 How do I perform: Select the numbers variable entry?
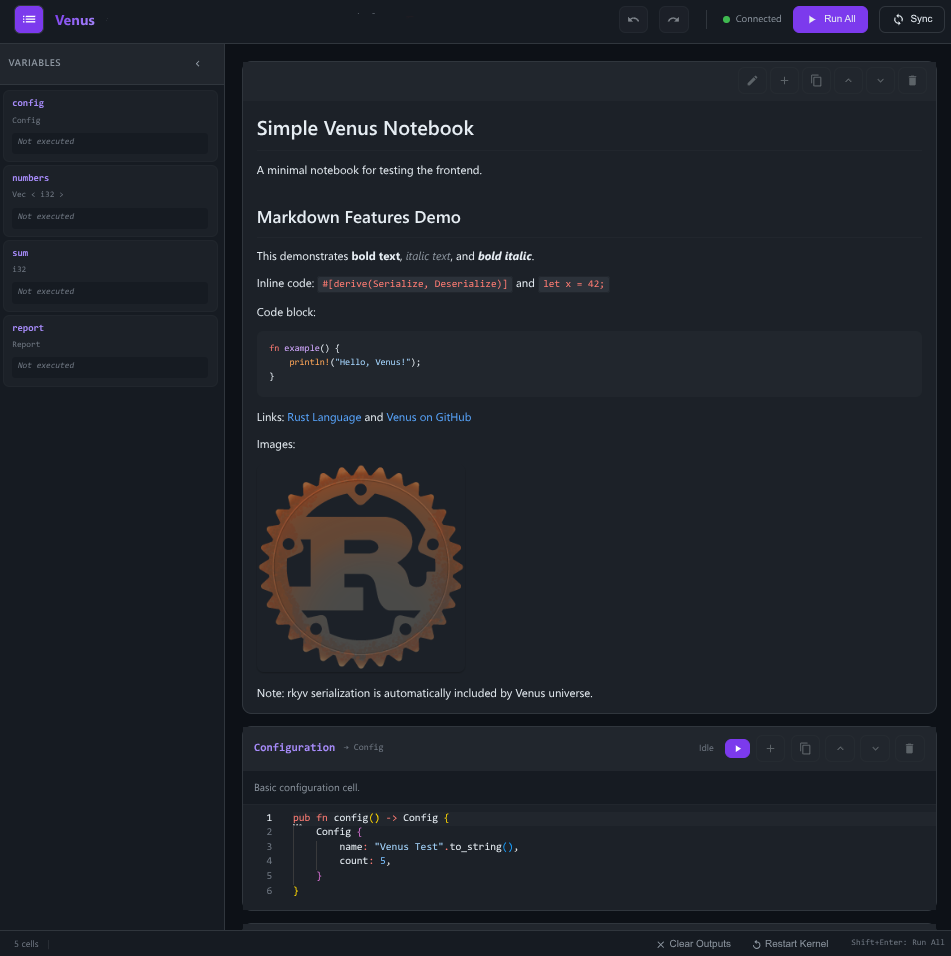[110, 201]
